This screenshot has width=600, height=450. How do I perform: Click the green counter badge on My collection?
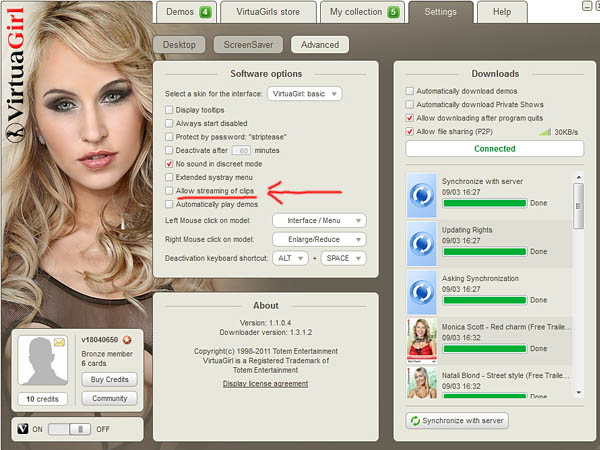(393, 12)
